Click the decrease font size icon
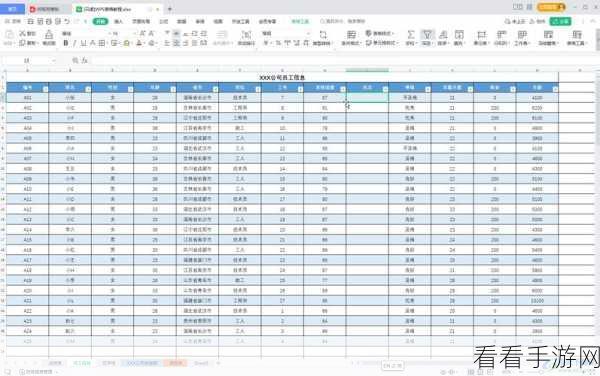Screen dimensions: 600x376 pyautogui.click(x=151, y=34)
